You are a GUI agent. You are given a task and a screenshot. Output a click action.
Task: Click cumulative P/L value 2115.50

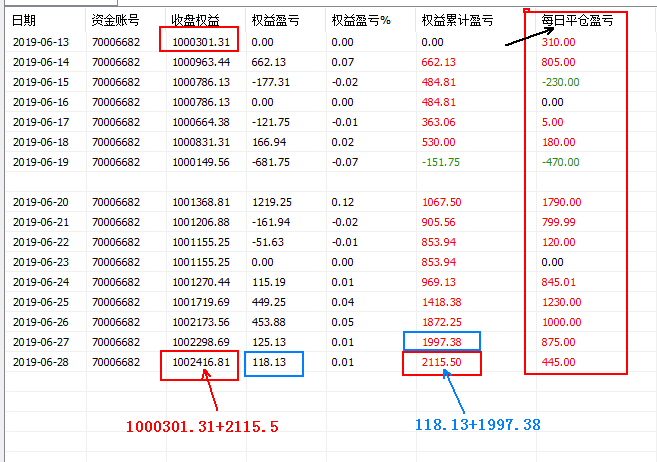pos(442,362)
